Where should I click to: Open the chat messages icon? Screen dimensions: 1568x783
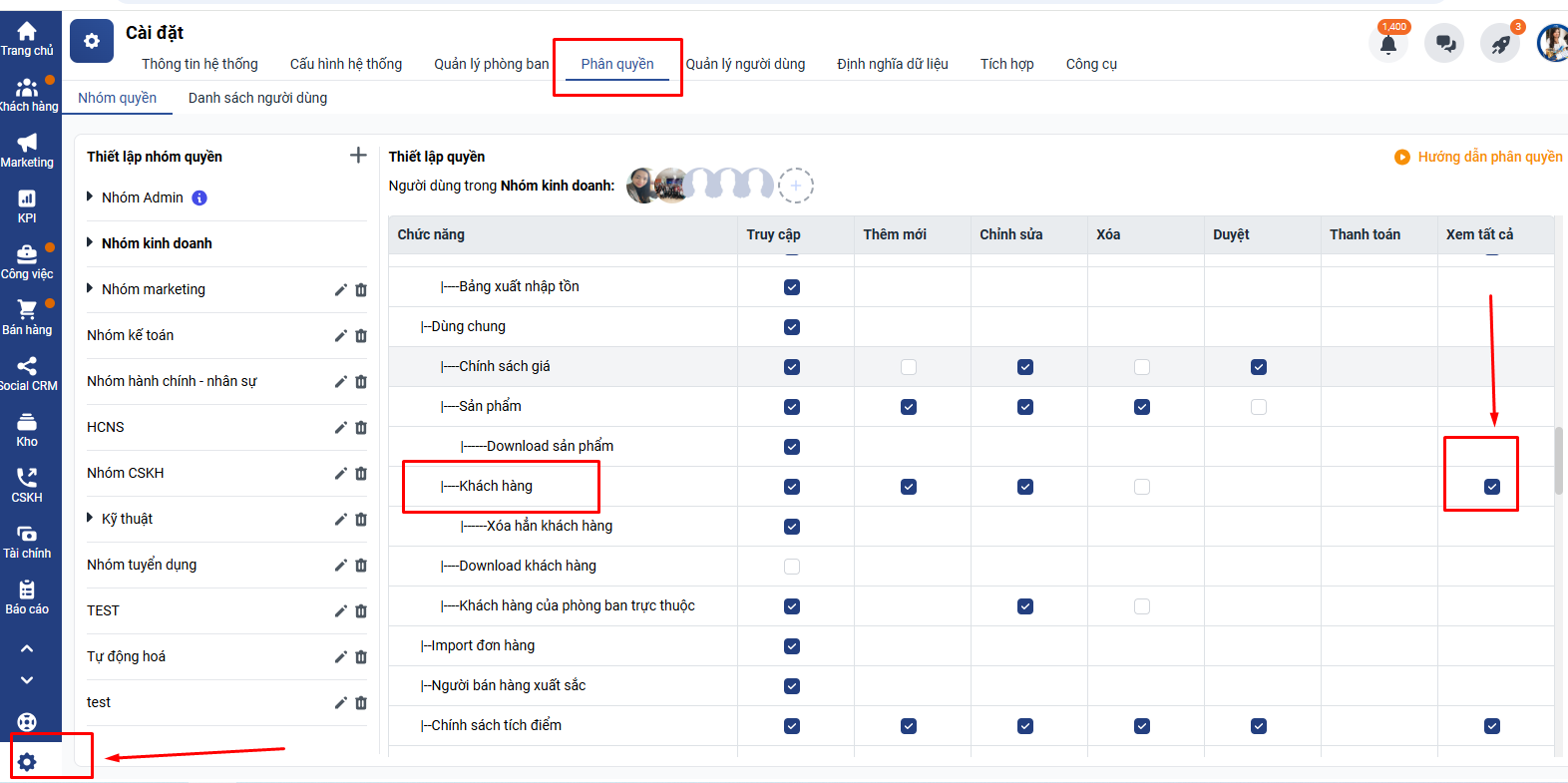1444,44
